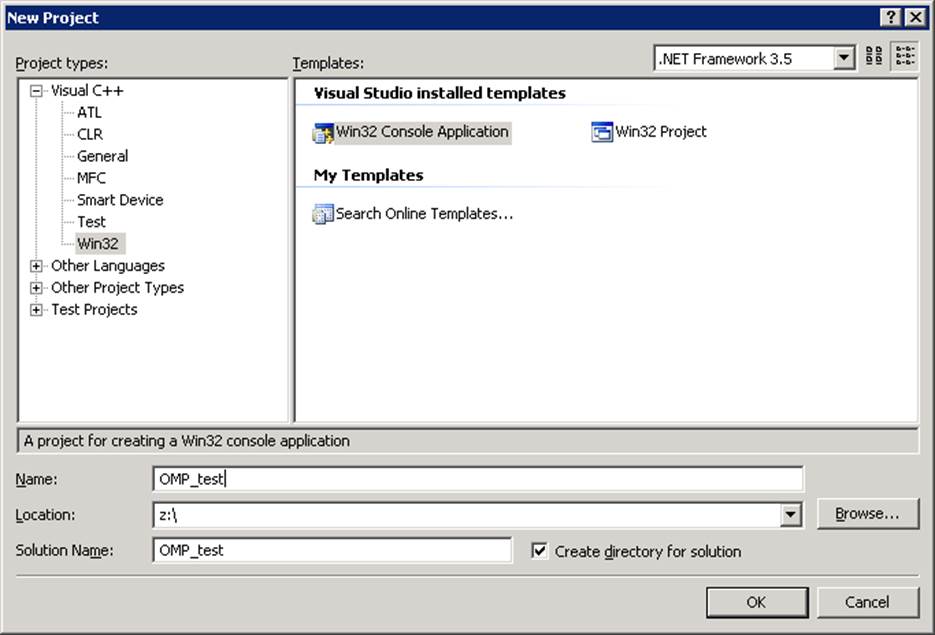Select Other Languages tree label
935x635 pixels.
click(108, 266)
